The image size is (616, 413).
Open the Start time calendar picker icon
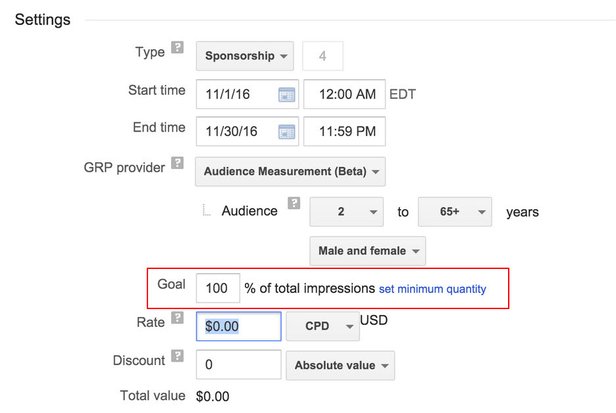click(286, 96)
